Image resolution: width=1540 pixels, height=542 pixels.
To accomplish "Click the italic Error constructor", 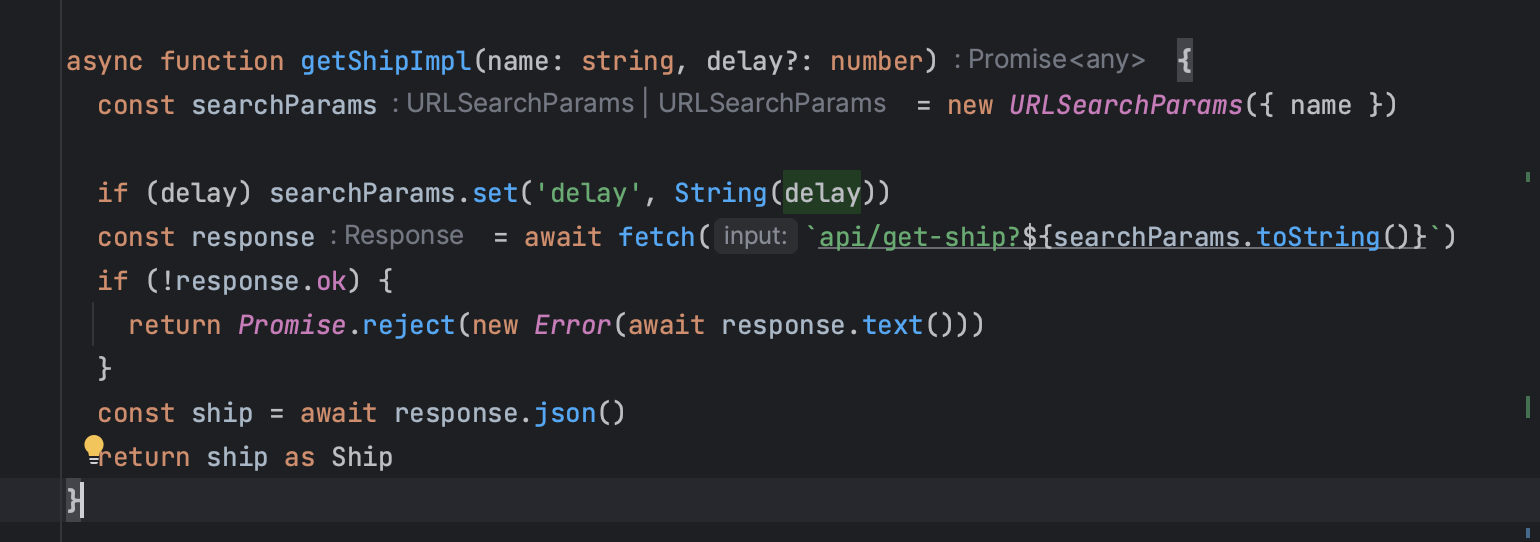I will 572,325.
